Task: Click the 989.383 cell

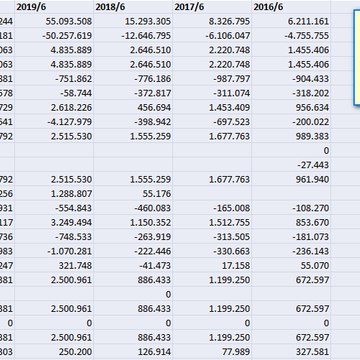Action: [x=291, y=136]
